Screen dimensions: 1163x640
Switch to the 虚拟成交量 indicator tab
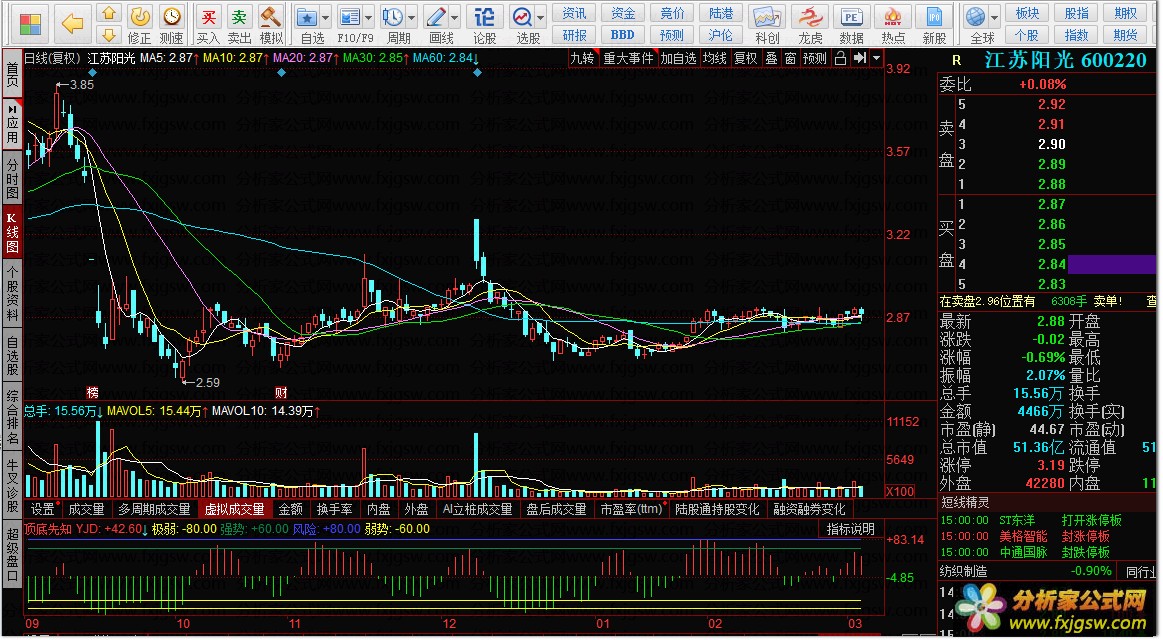(234, 509)
